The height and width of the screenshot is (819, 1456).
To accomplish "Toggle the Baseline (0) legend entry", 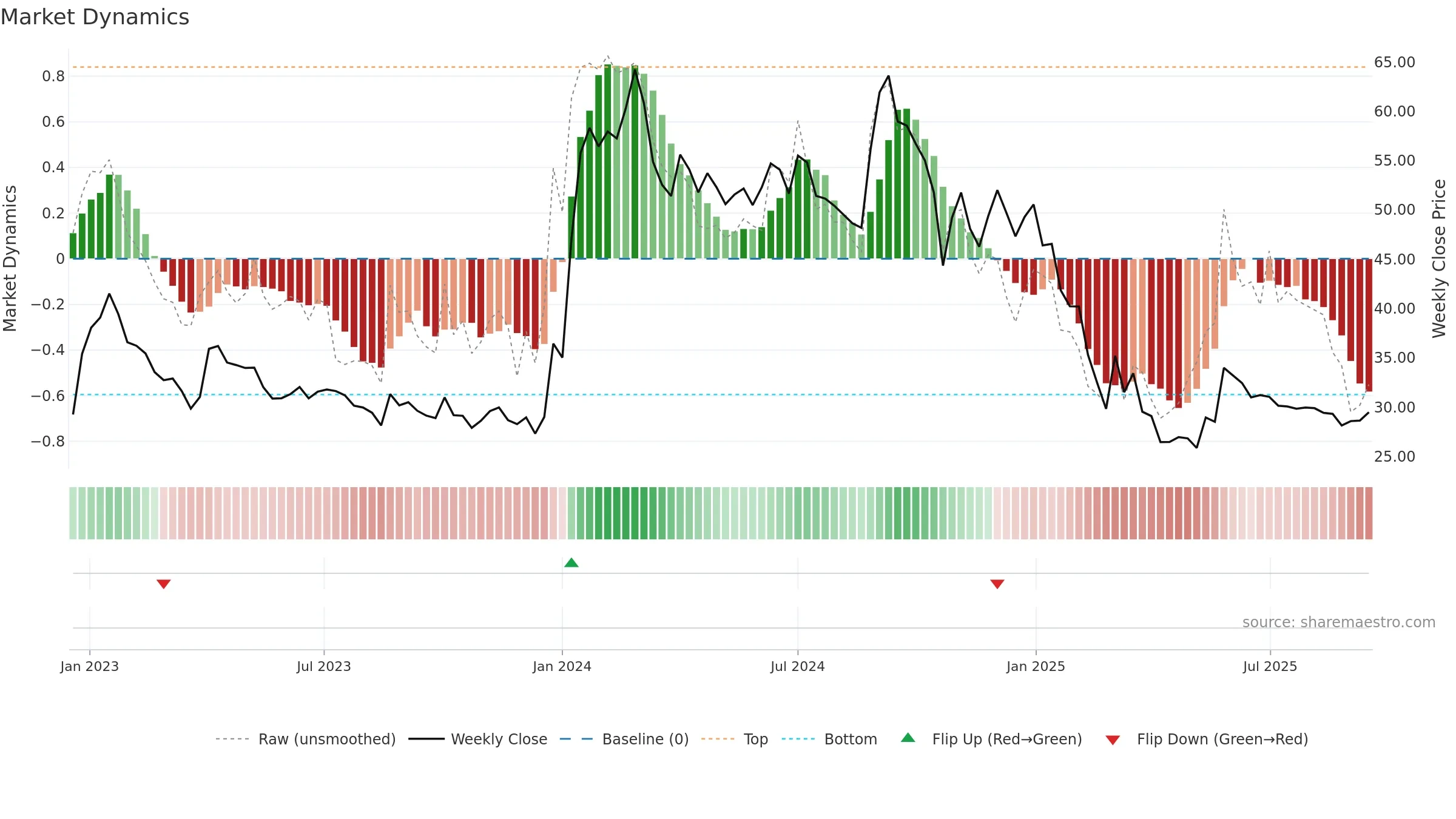I will coord(624,739).
